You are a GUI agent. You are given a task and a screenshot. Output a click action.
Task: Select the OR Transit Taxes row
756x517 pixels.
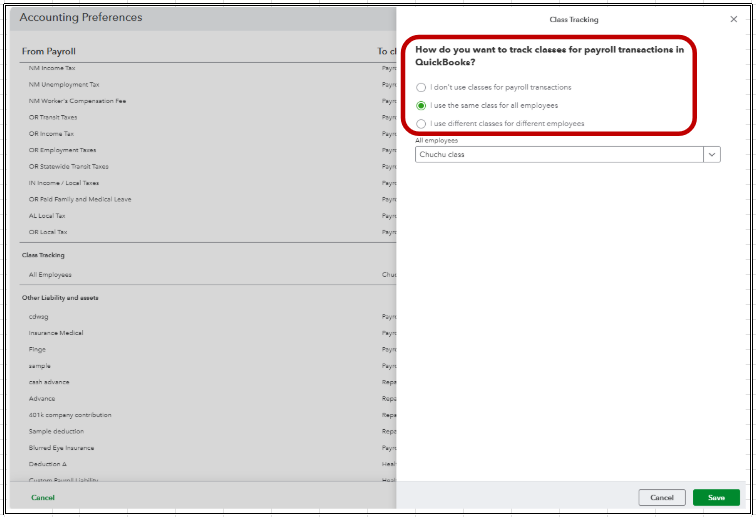tap(53, 117)
